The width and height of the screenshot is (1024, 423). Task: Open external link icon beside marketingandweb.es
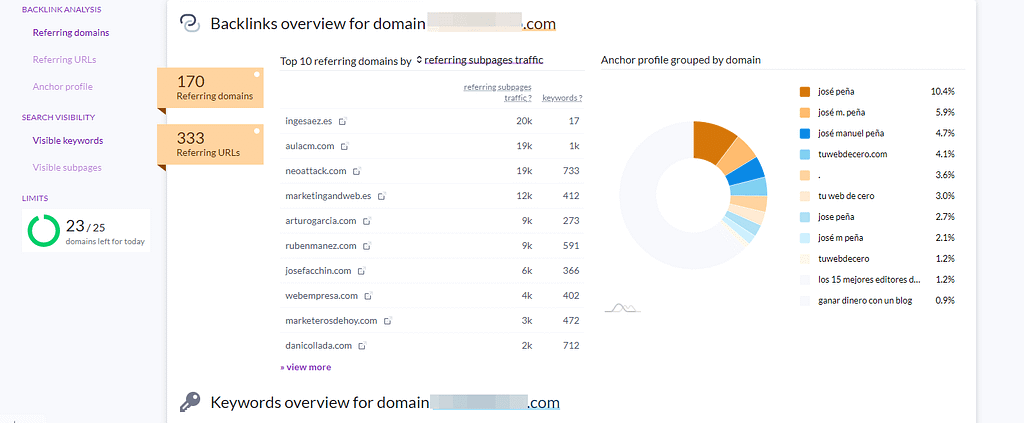tap(382, 196)
